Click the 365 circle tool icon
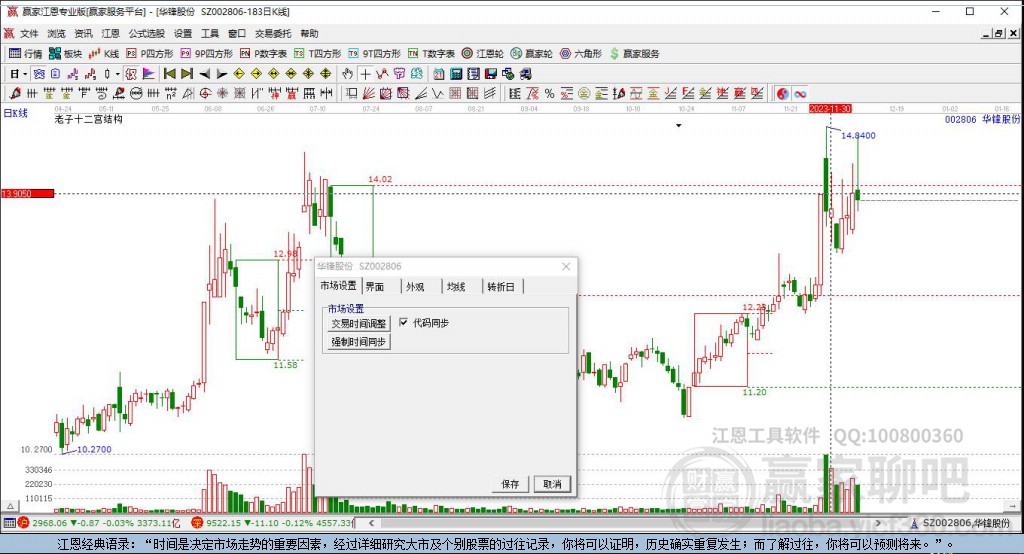This screenshot has height=554, width=1024. 136,93
